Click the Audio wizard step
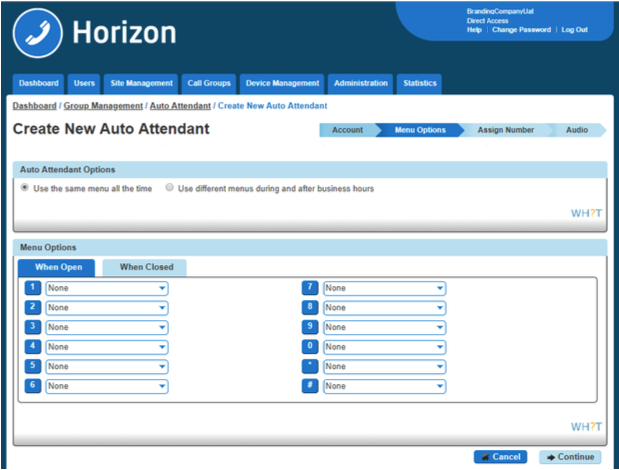 click(x=577, y=130)
